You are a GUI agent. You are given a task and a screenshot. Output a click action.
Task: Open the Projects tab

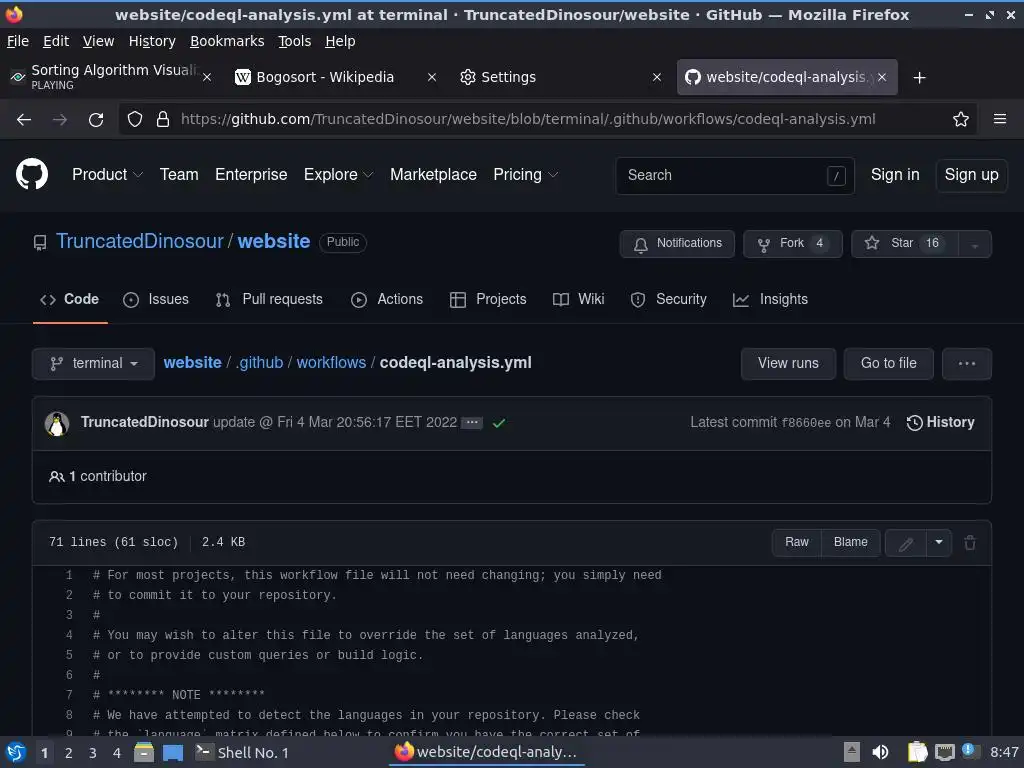pyautogui.click(x=488, y=299)
